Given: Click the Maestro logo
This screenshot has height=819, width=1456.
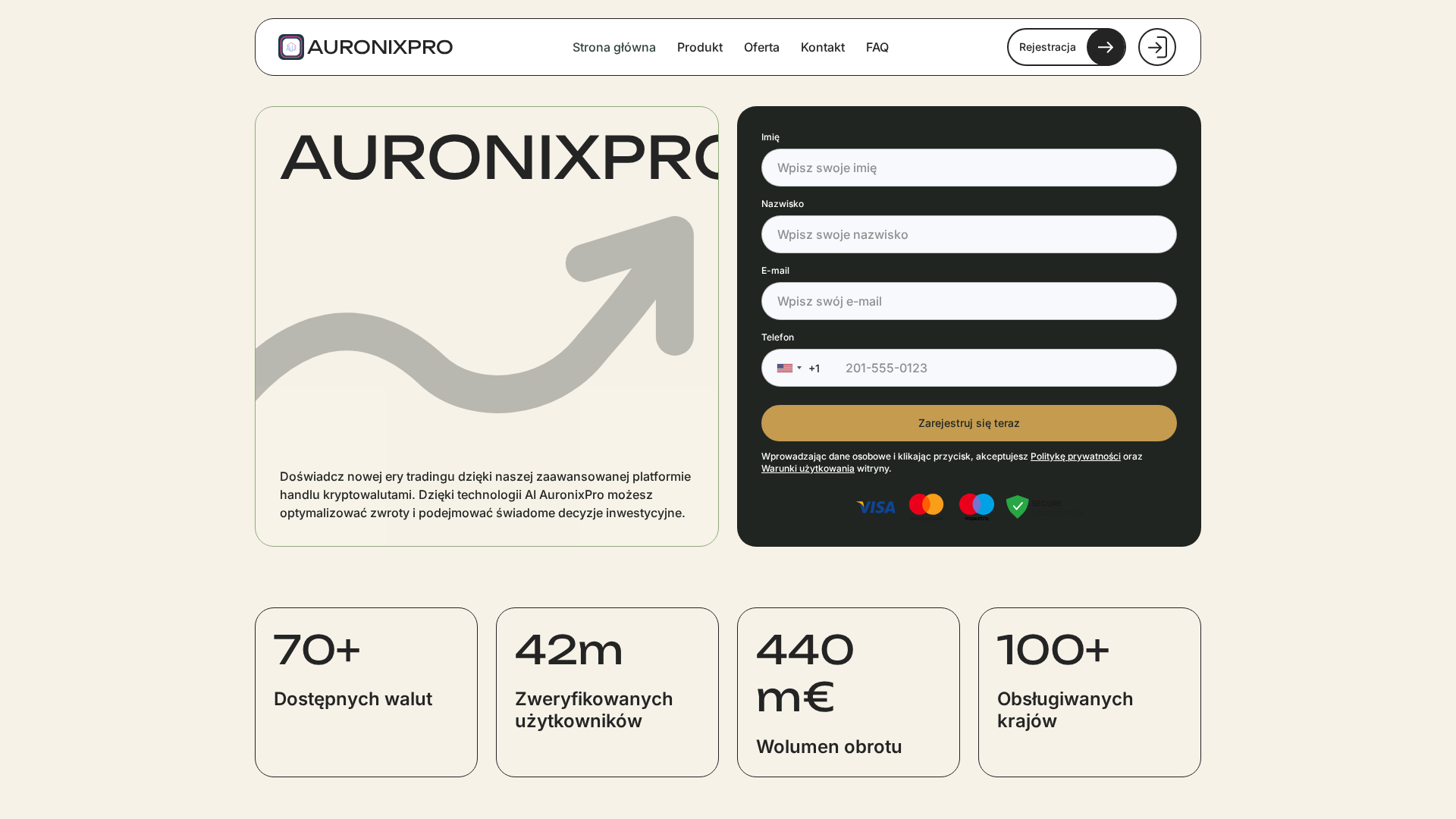Looking at the screenshot, I should tap(977, 507).
